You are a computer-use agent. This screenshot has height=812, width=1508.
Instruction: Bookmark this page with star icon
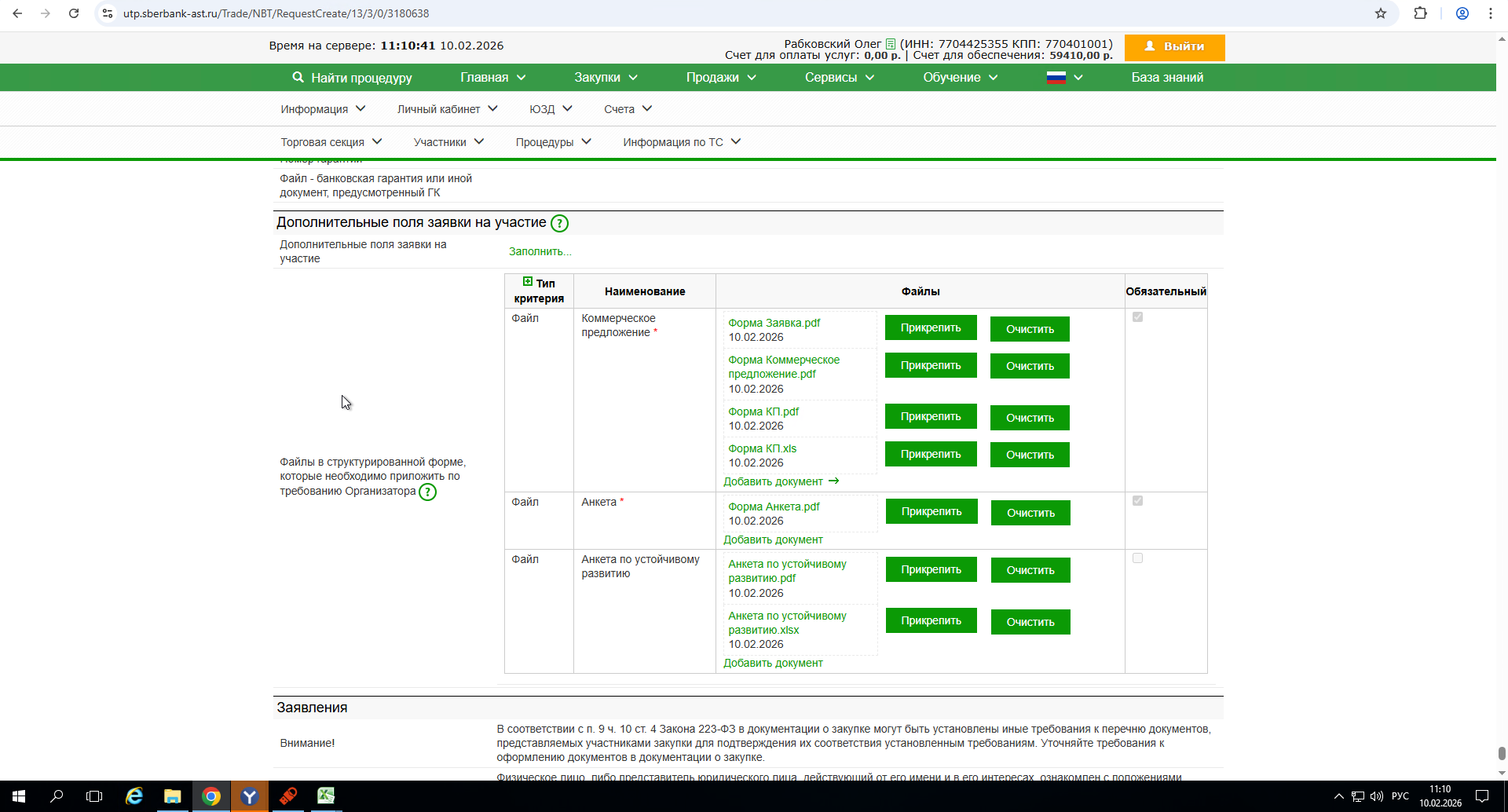pyautogui.click(x=1381, y=13)
